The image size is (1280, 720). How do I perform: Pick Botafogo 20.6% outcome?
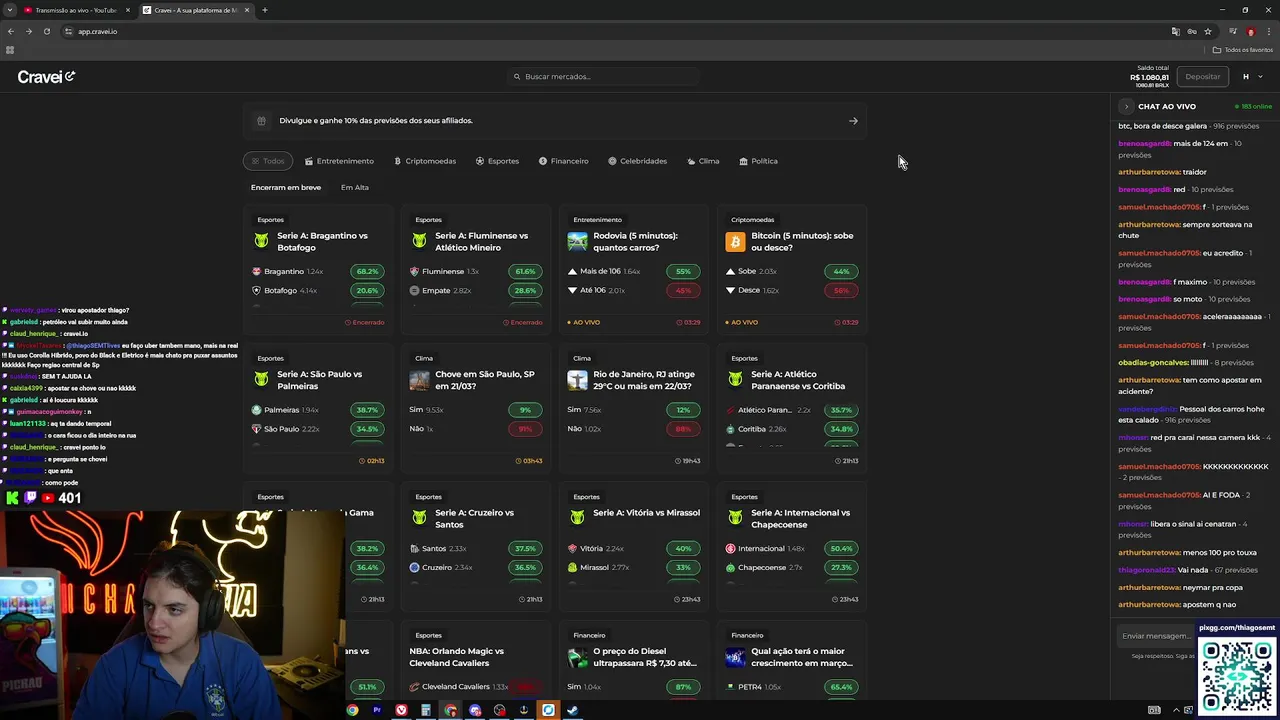click(x=367, y=291)
